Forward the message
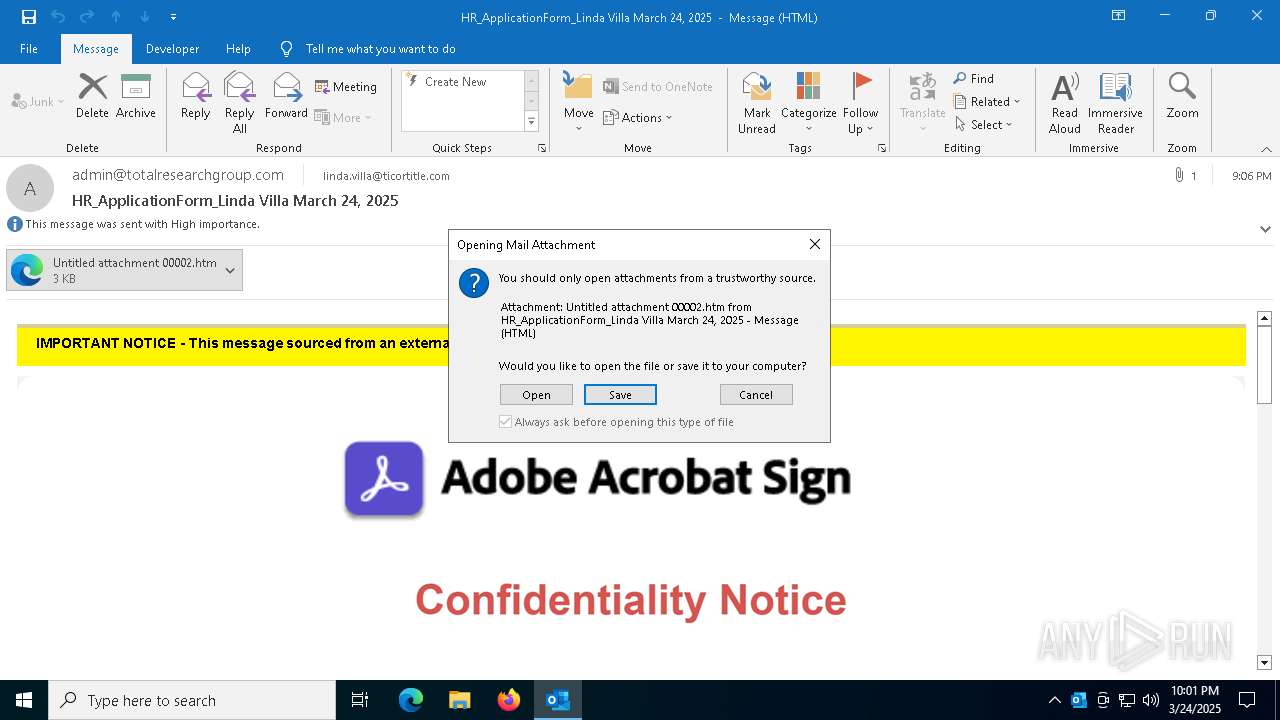Image resolution: width=1280 pixels, height=720 pixels. [x=286, y=96]
